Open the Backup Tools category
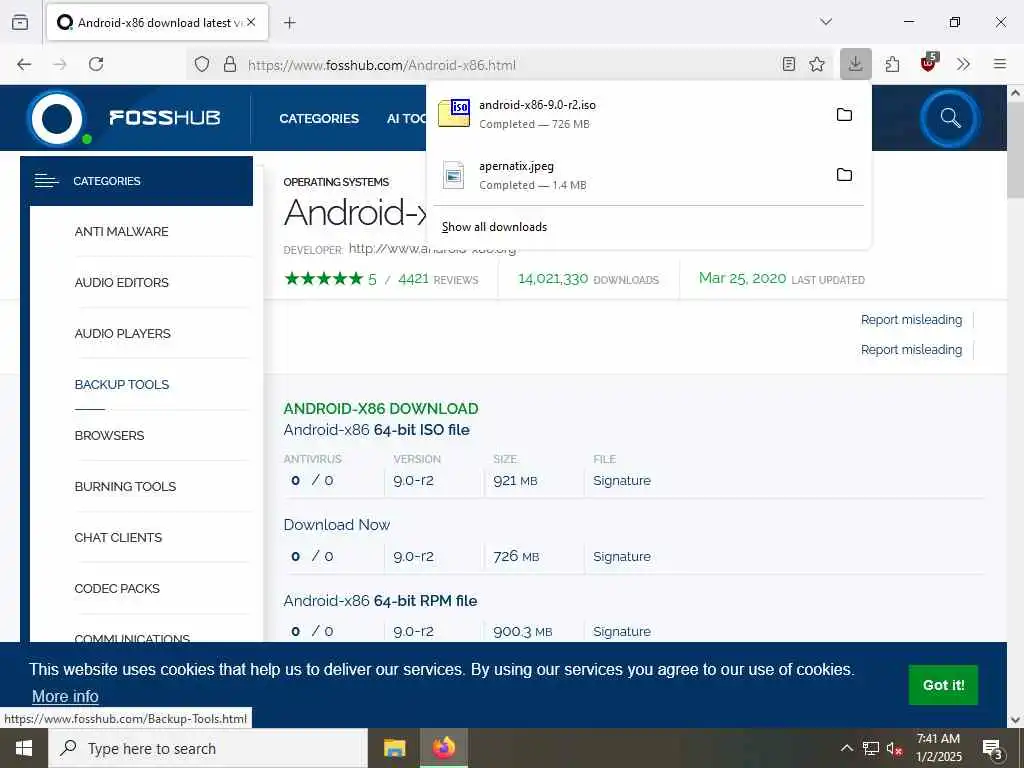Viewport: 1024px width, 768px height. [x=121, y=384]
